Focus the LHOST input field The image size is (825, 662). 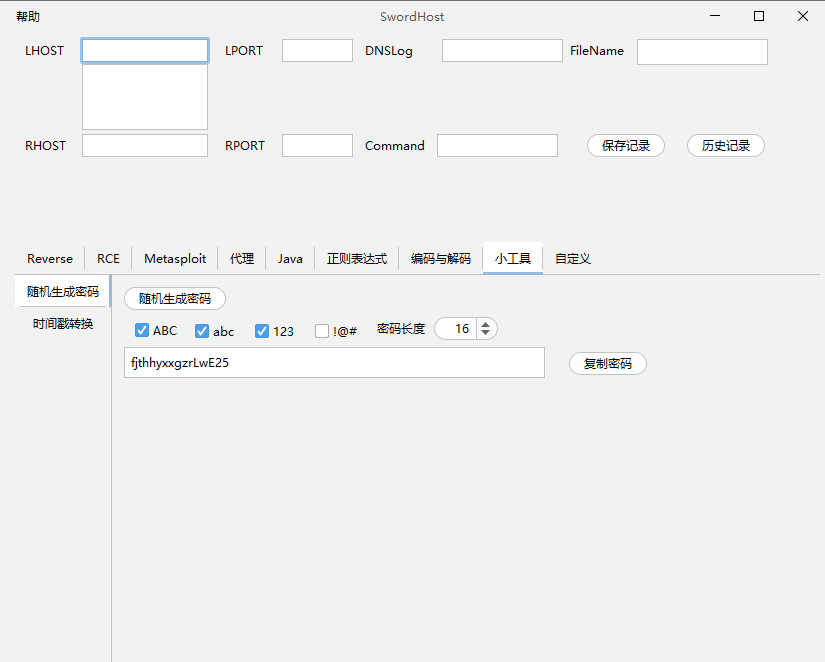pyautogui.click(x=145, y=51)
